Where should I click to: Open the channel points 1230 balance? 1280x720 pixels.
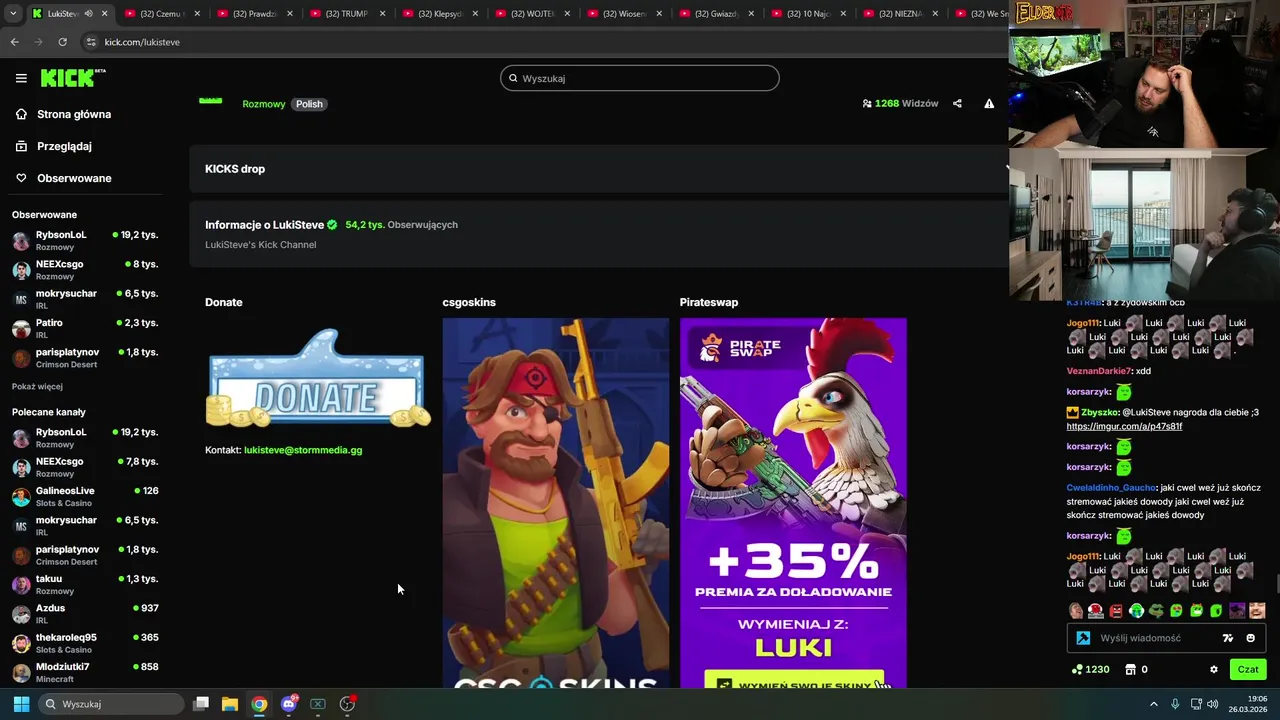click(x=1090, y=670)
